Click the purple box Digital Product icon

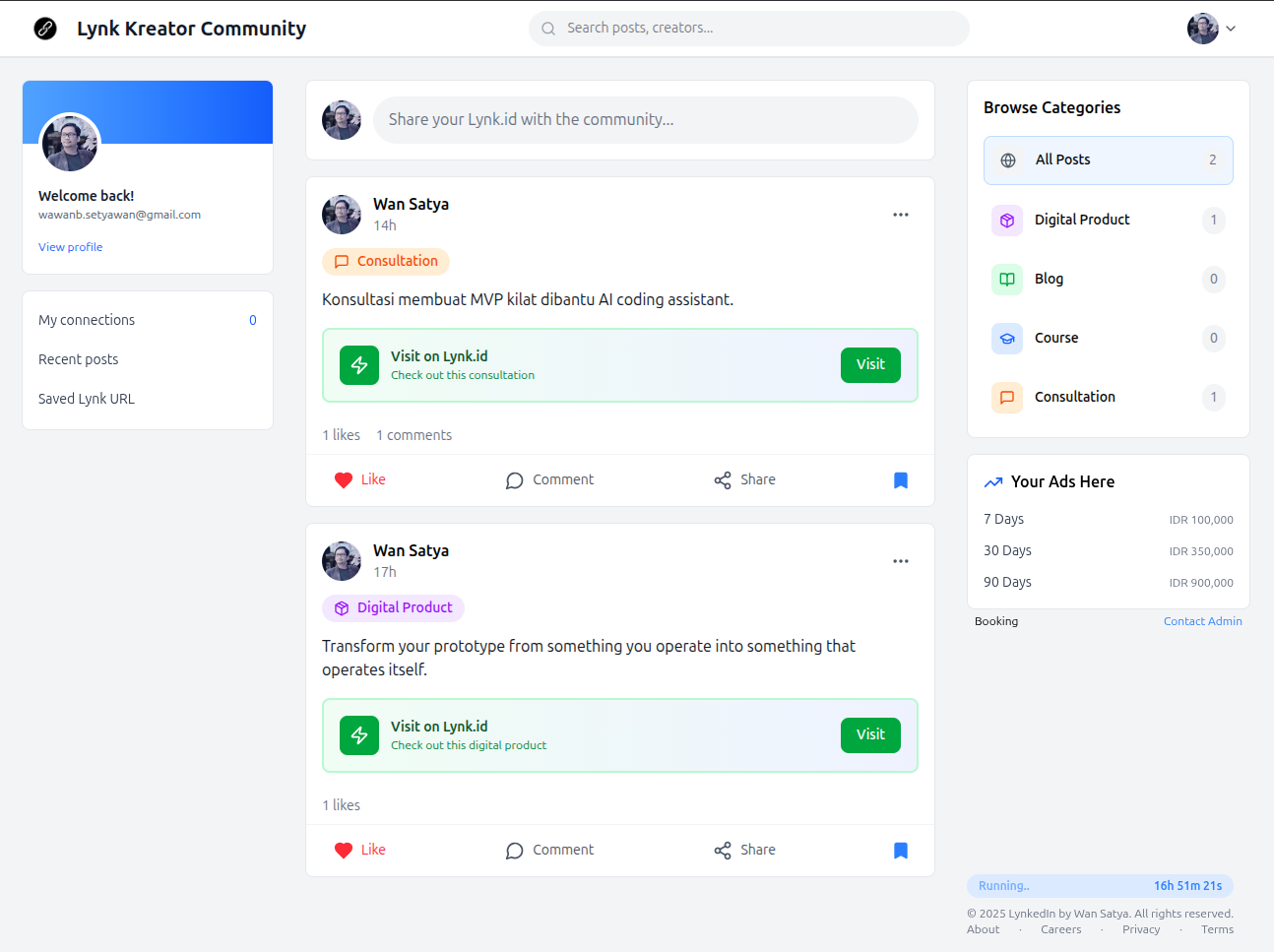click(1007, 221)
